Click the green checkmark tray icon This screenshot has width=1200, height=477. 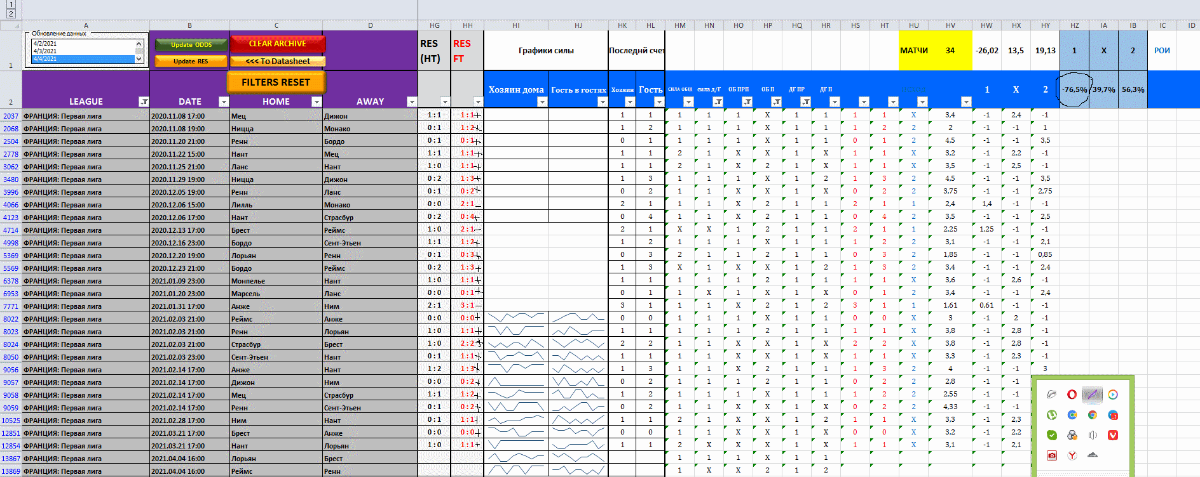[x=1052, y=435]
